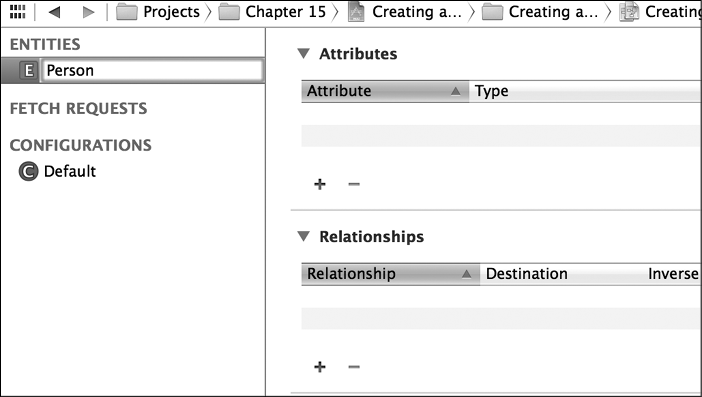
Task: Open the related items grid icon
Action: pos(17,12)
